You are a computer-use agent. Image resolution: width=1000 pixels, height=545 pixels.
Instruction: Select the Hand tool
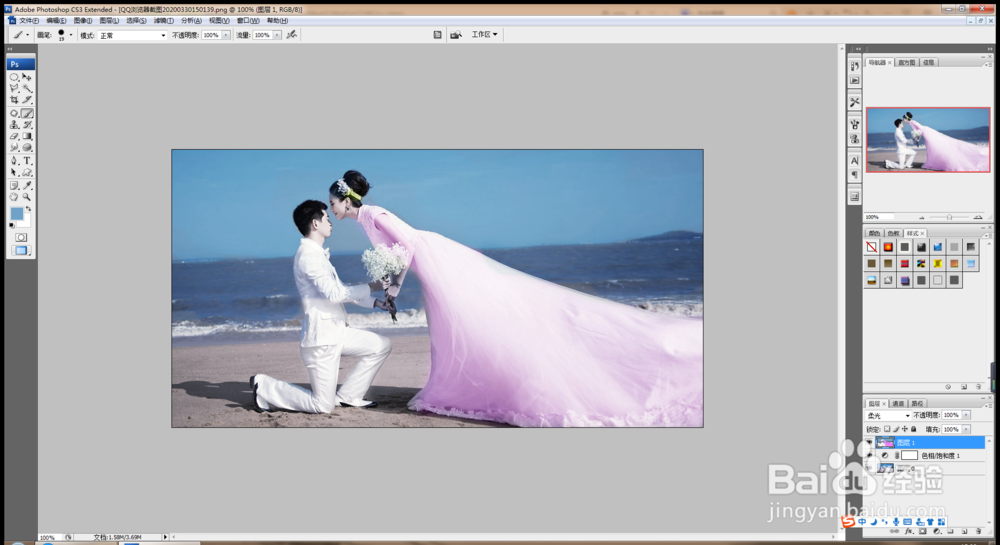pyautogui.click(x=14, y=197)
